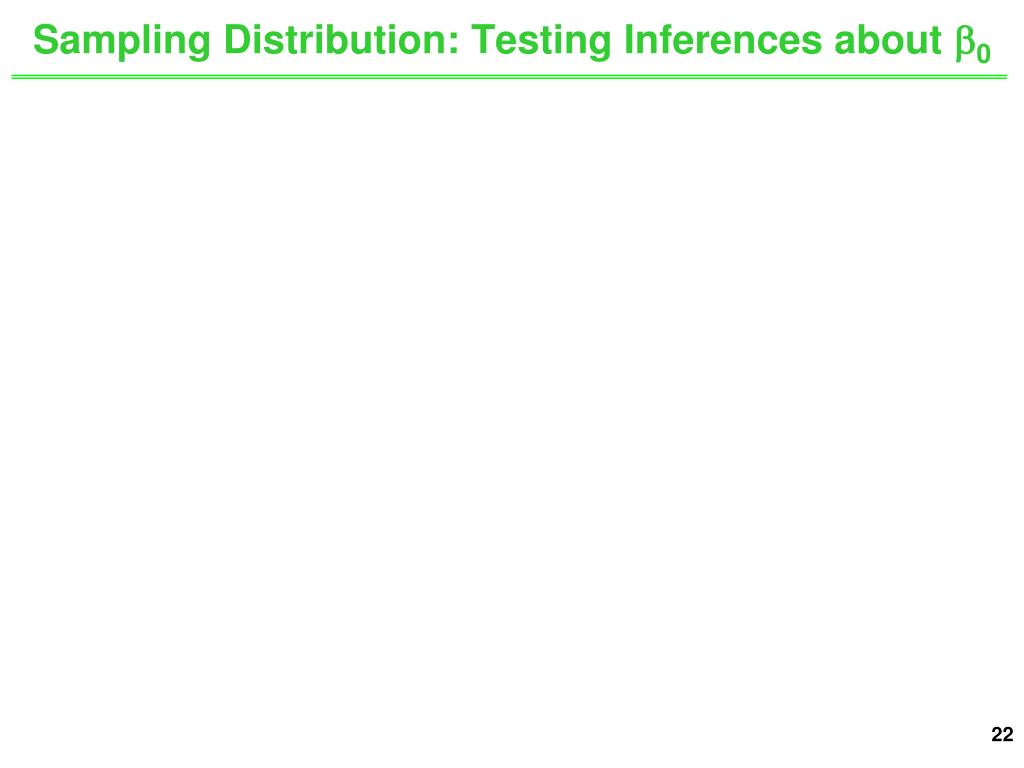Click the last letter "g" of "Sampling"
1024x768 pixels.
[x=201, y=47]
